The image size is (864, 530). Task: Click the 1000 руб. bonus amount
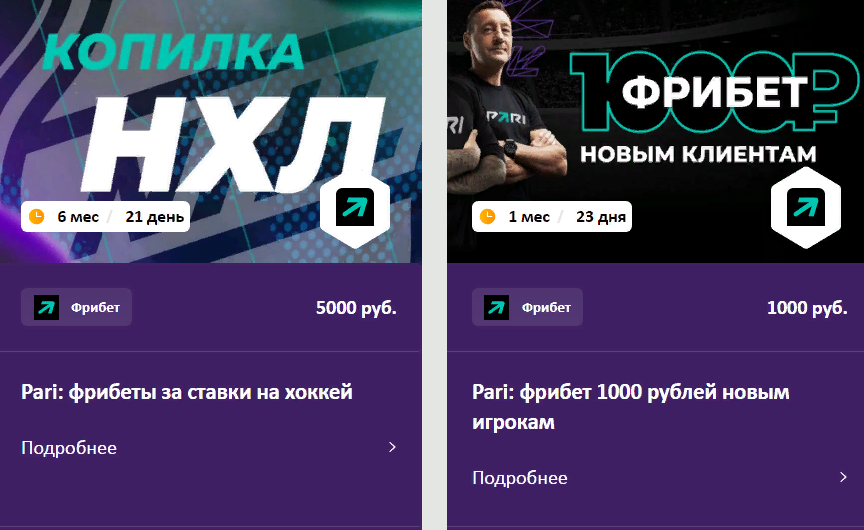click(807, 308)
